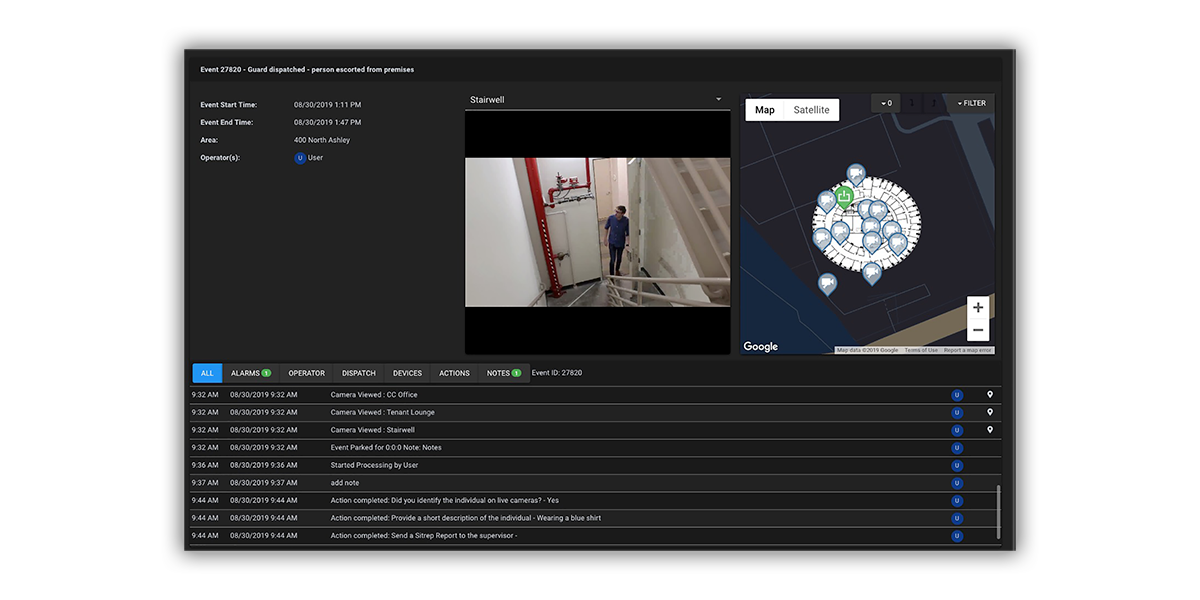
Task: Click the location pin in the CC Office row
Action: (x=990, y=395)
